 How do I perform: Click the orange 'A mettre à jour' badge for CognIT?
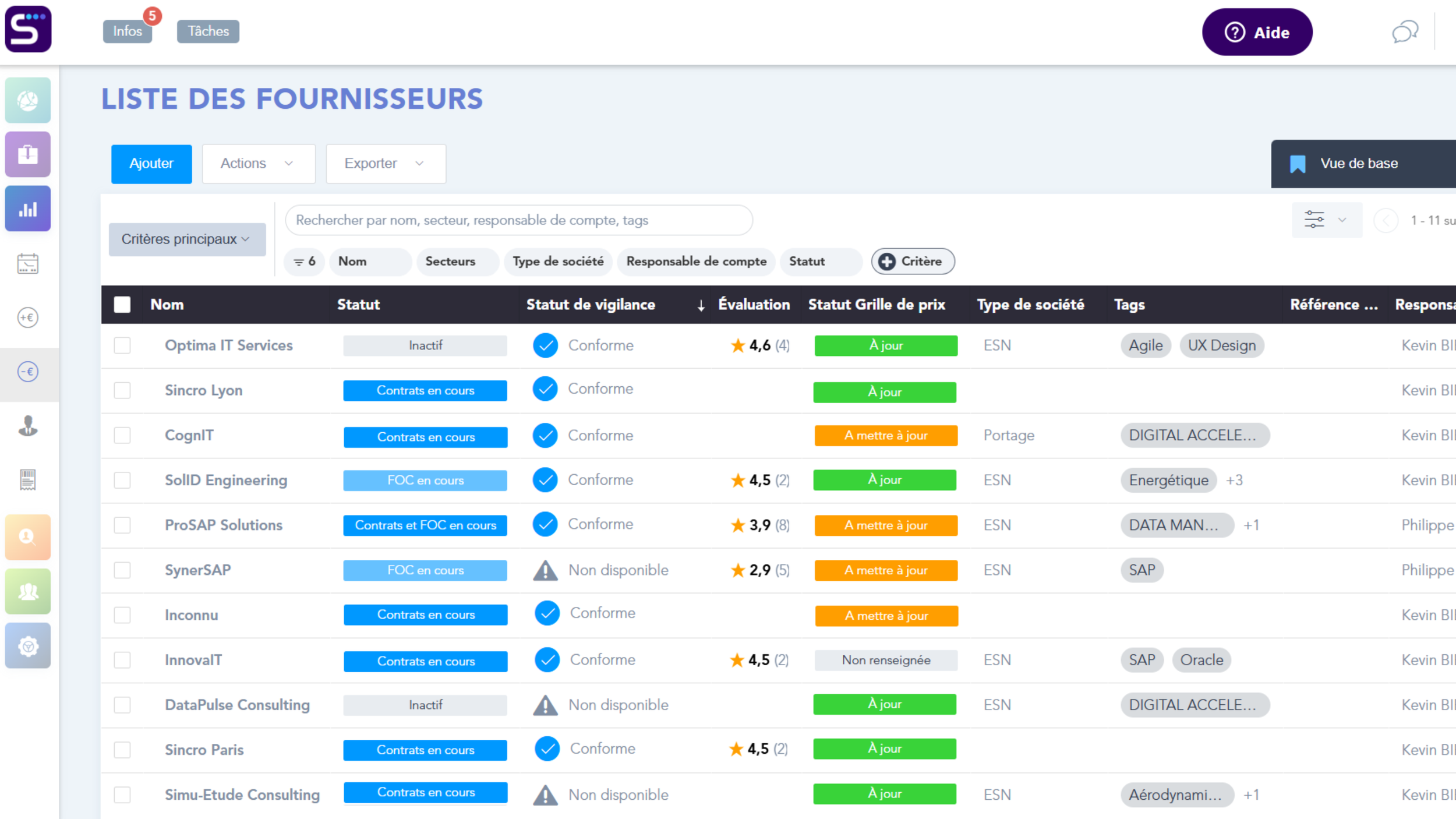(885, 436)
